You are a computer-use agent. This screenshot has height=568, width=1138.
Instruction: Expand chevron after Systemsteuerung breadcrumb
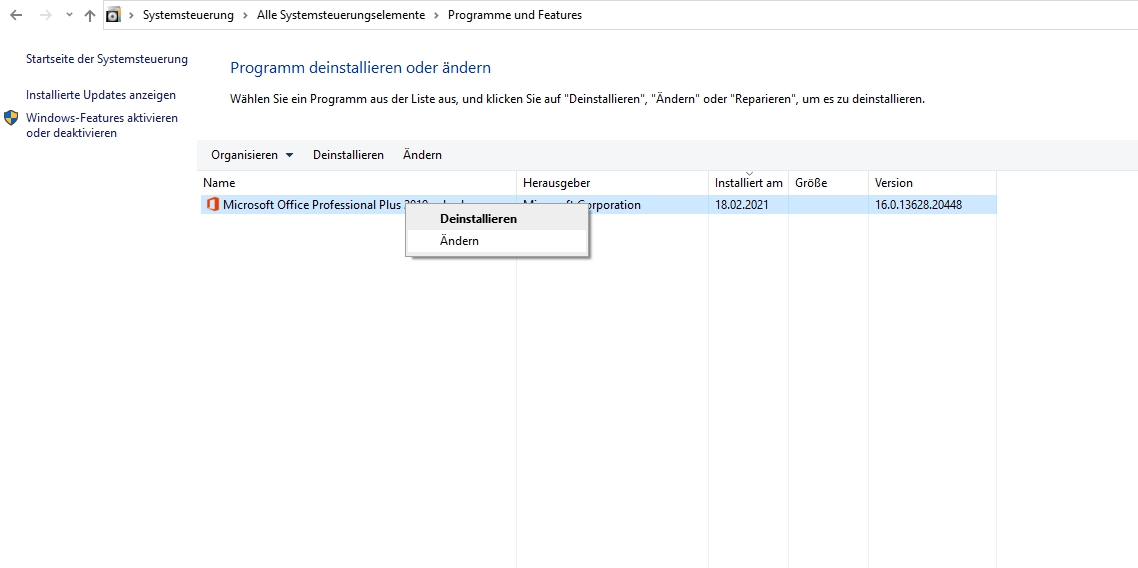point(245,15)
